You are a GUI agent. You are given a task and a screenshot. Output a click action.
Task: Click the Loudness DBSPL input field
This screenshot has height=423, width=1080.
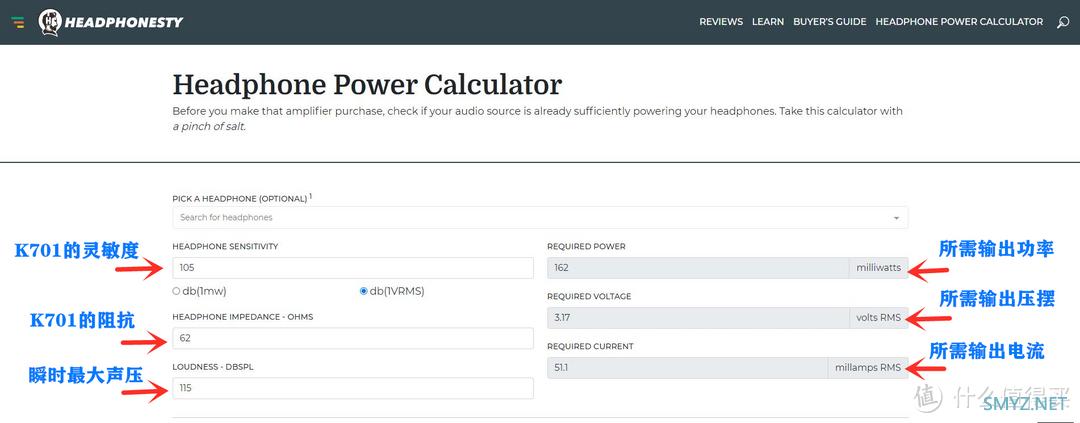click(x=353, y=388)
